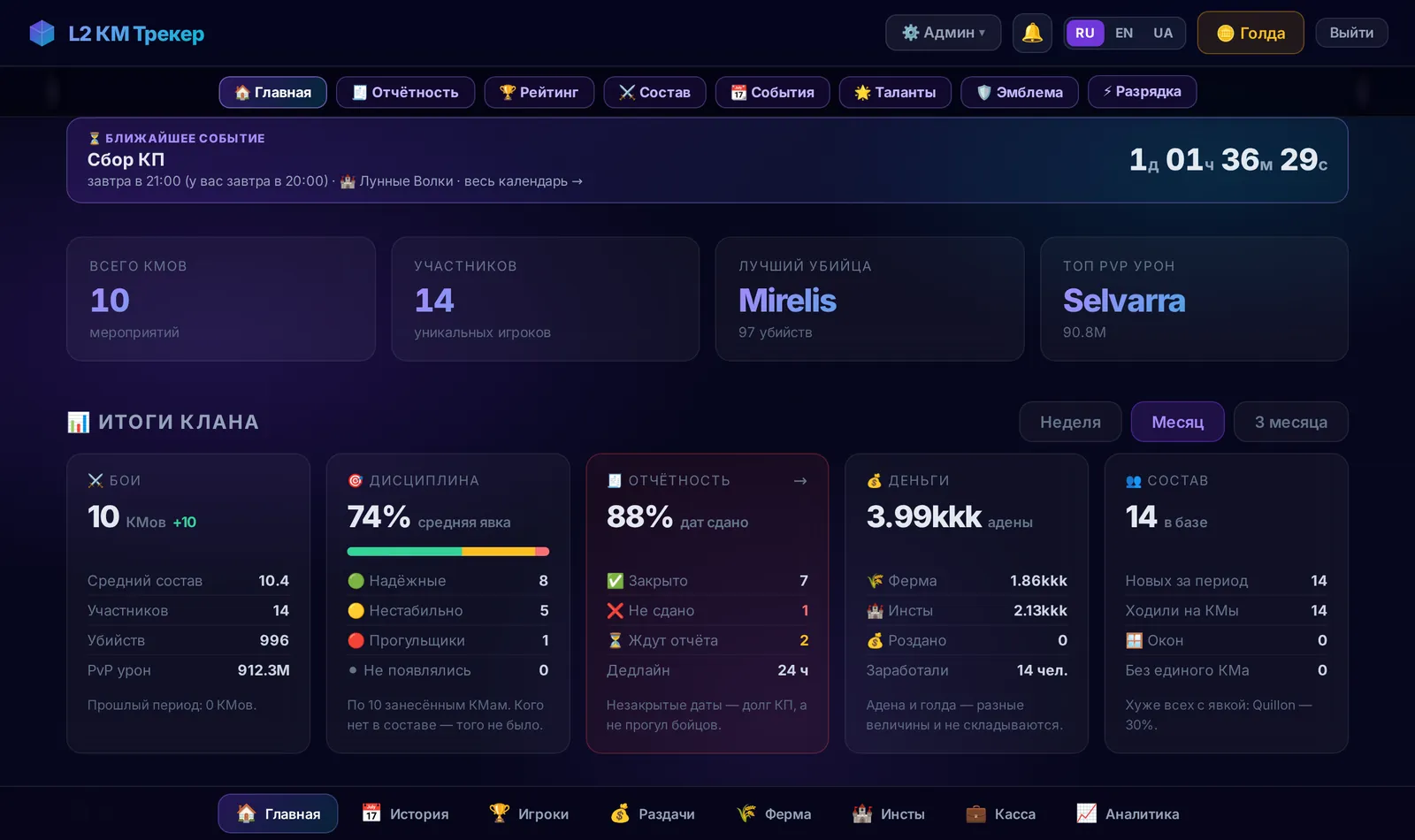This screenshot has height=840, width=1415.
Task: Open the Разрядка tab
Action: tap(1142, 91)
